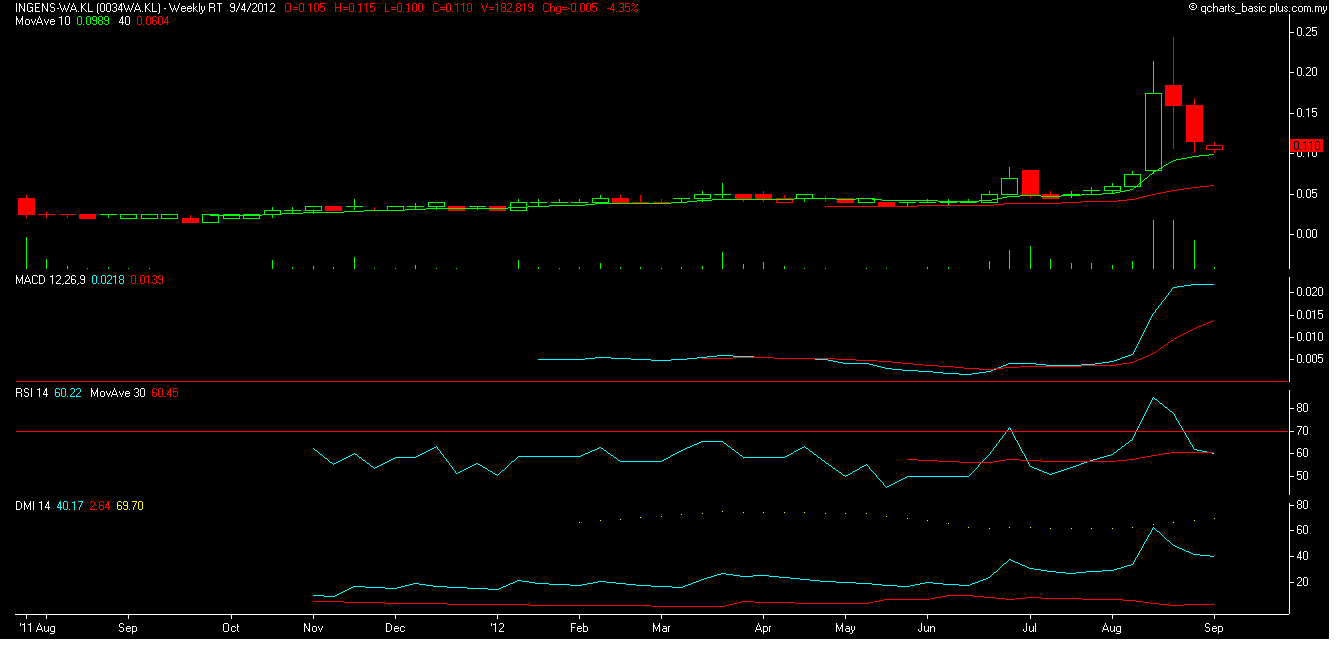This screenshot has width=1337, height=646.
Task: Click the Feb date label
Action: point(580,629)
